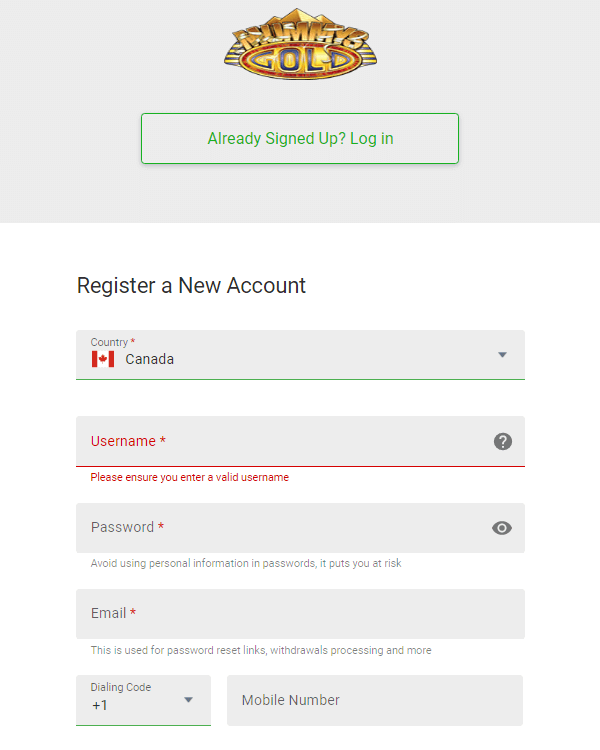The height and width of the screenshot is (750, 600).
Task: Click the email usage hint text
Action: 261,650
